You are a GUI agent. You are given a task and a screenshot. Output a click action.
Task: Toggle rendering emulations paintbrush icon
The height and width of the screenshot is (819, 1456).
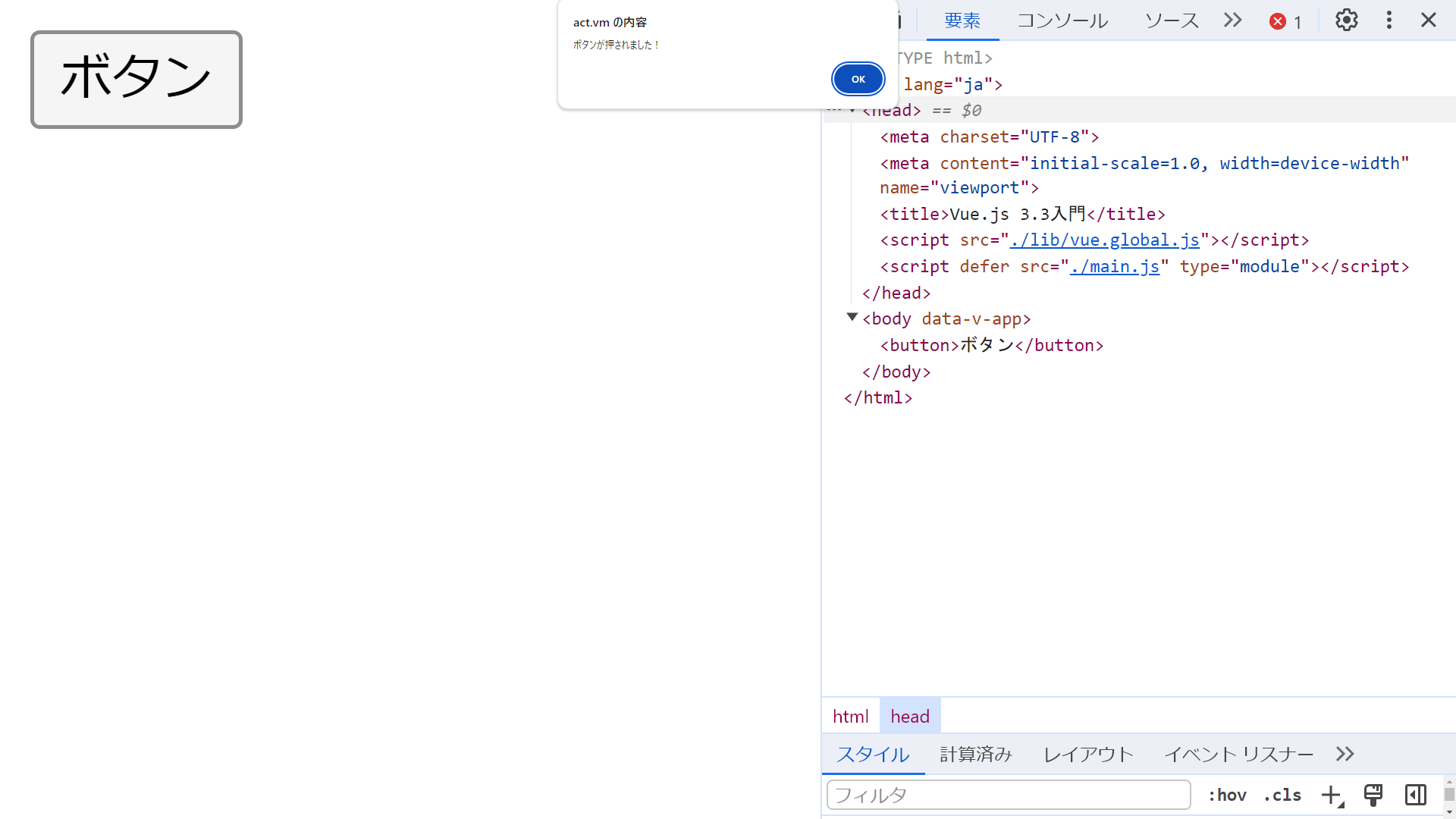coord(1373,795)
